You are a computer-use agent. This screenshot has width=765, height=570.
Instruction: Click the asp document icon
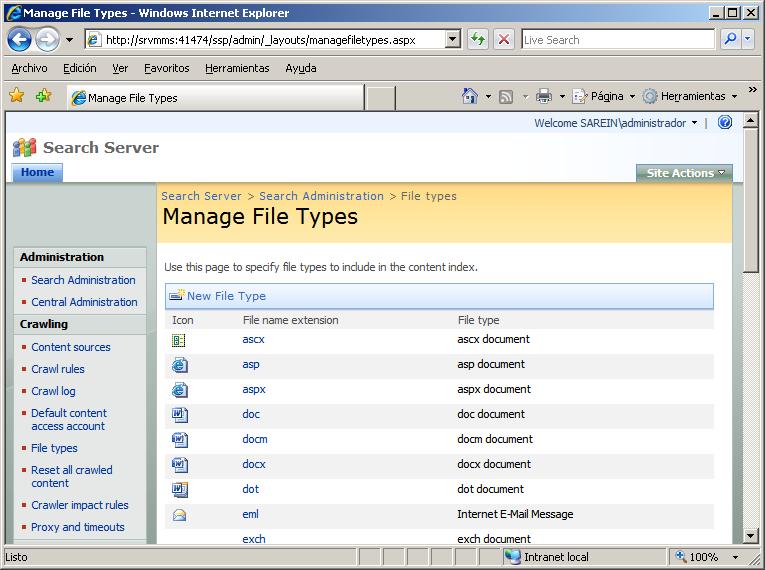click(x=180, y=365)
